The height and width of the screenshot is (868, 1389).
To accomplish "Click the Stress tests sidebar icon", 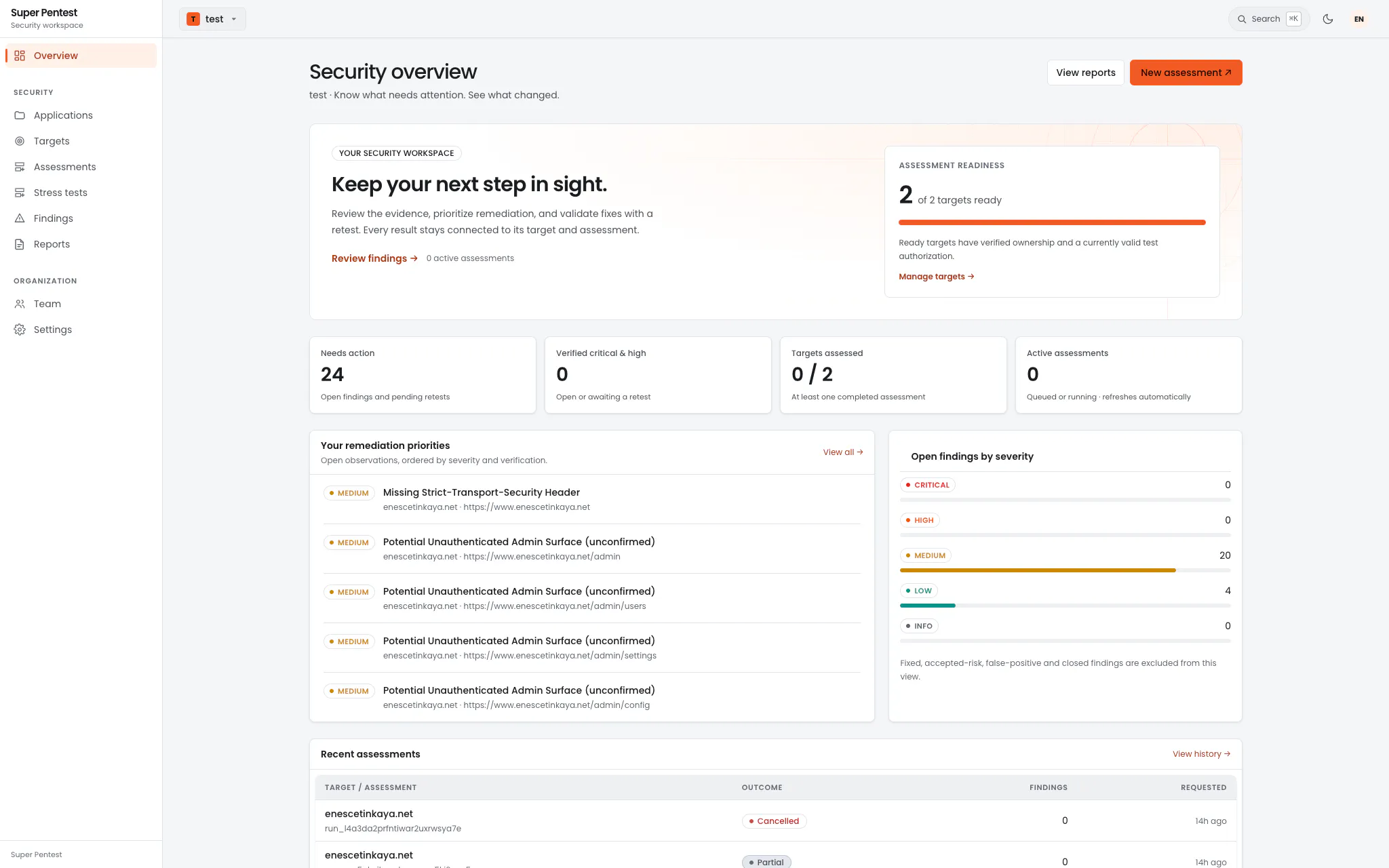I will click(20, 193).
